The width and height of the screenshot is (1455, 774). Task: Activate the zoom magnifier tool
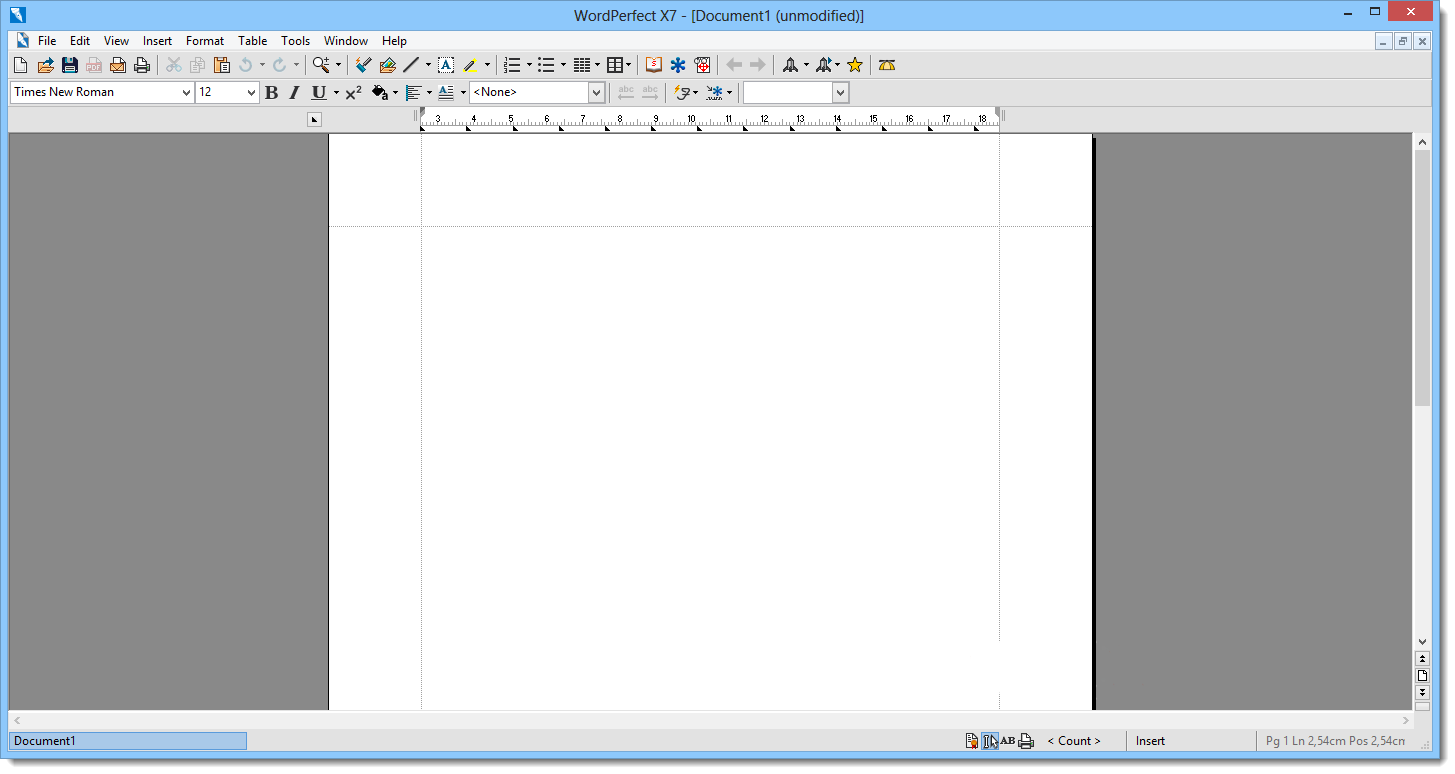(x=321, y=65)
